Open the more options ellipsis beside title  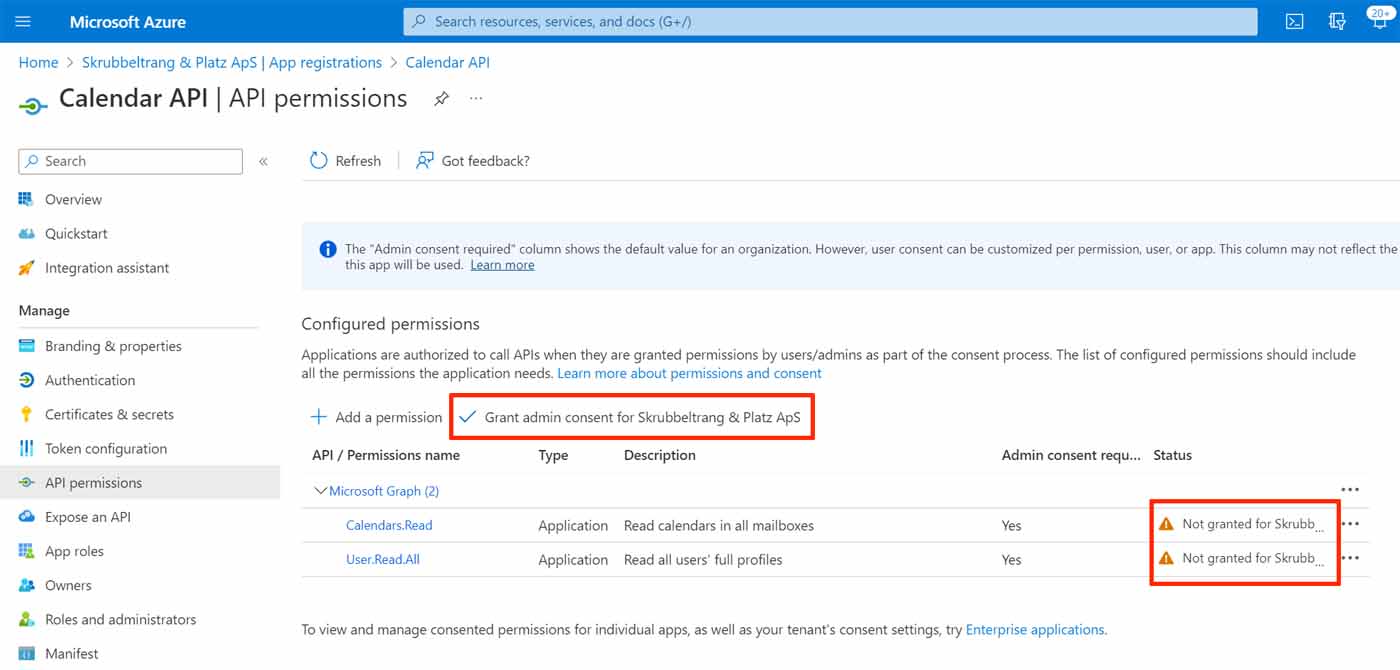pos(476,98)
